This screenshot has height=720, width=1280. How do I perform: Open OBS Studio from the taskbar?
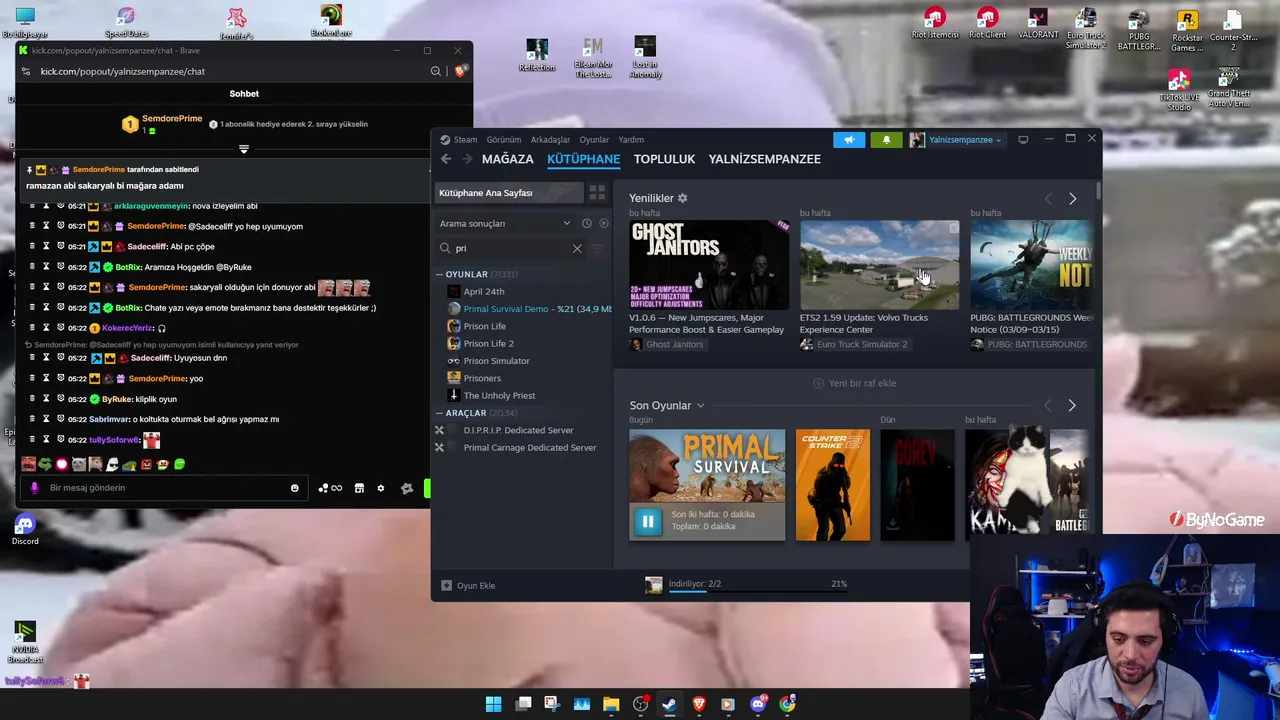coord(641,704)
